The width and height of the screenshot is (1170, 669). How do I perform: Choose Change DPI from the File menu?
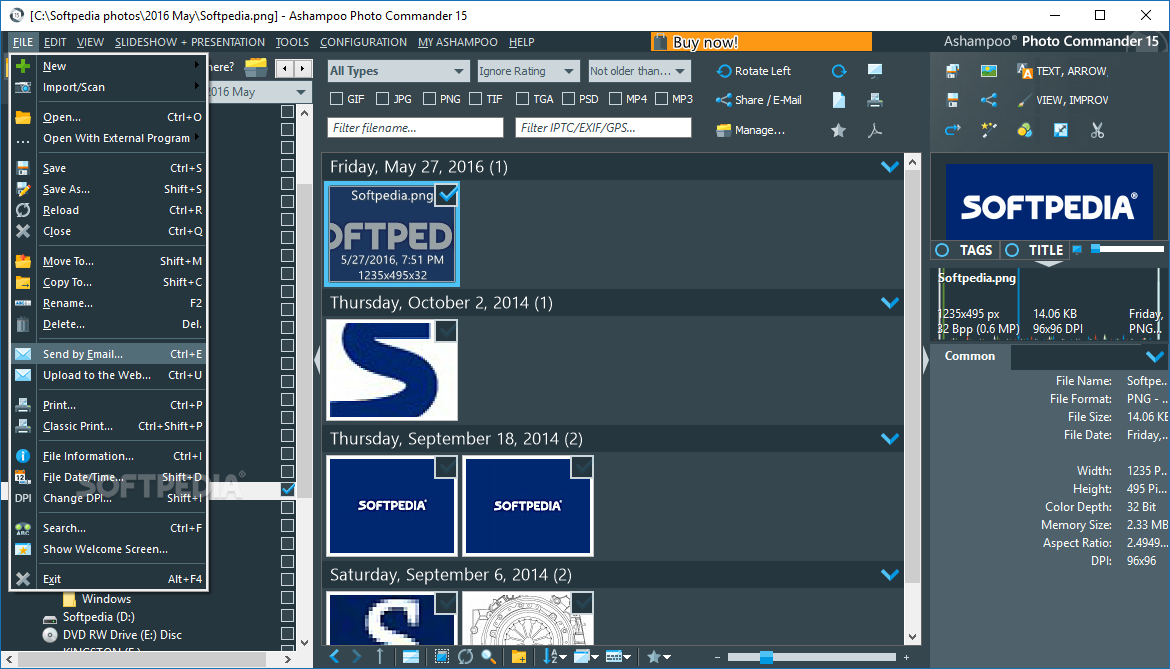click(108, 498)
